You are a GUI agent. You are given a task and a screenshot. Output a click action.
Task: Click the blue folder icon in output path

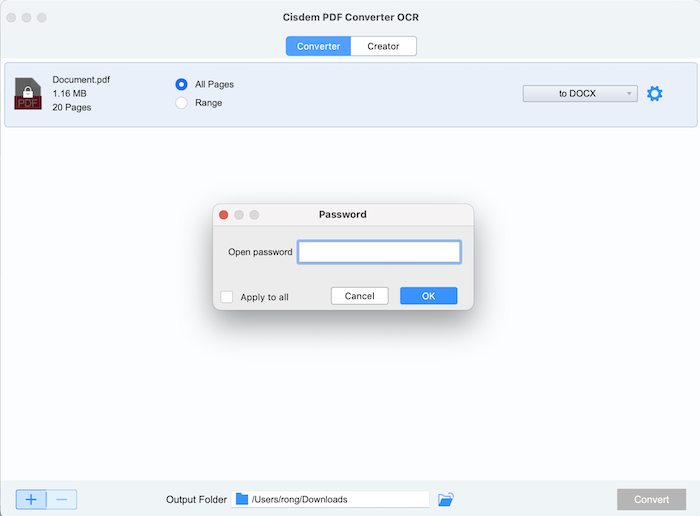click(x=242, y=499)
